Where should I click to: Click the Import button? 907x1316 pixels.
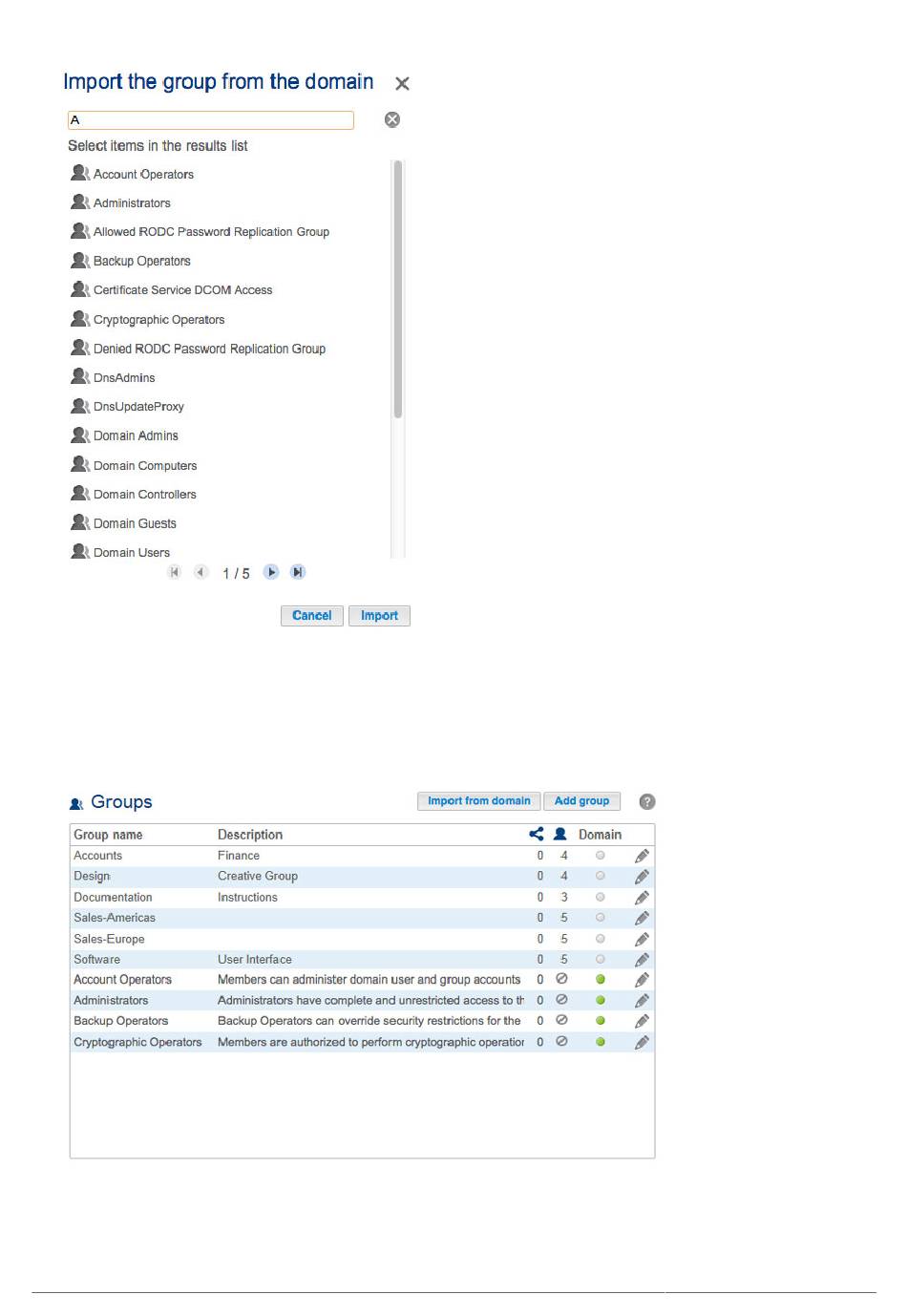[x=379, y=616]
